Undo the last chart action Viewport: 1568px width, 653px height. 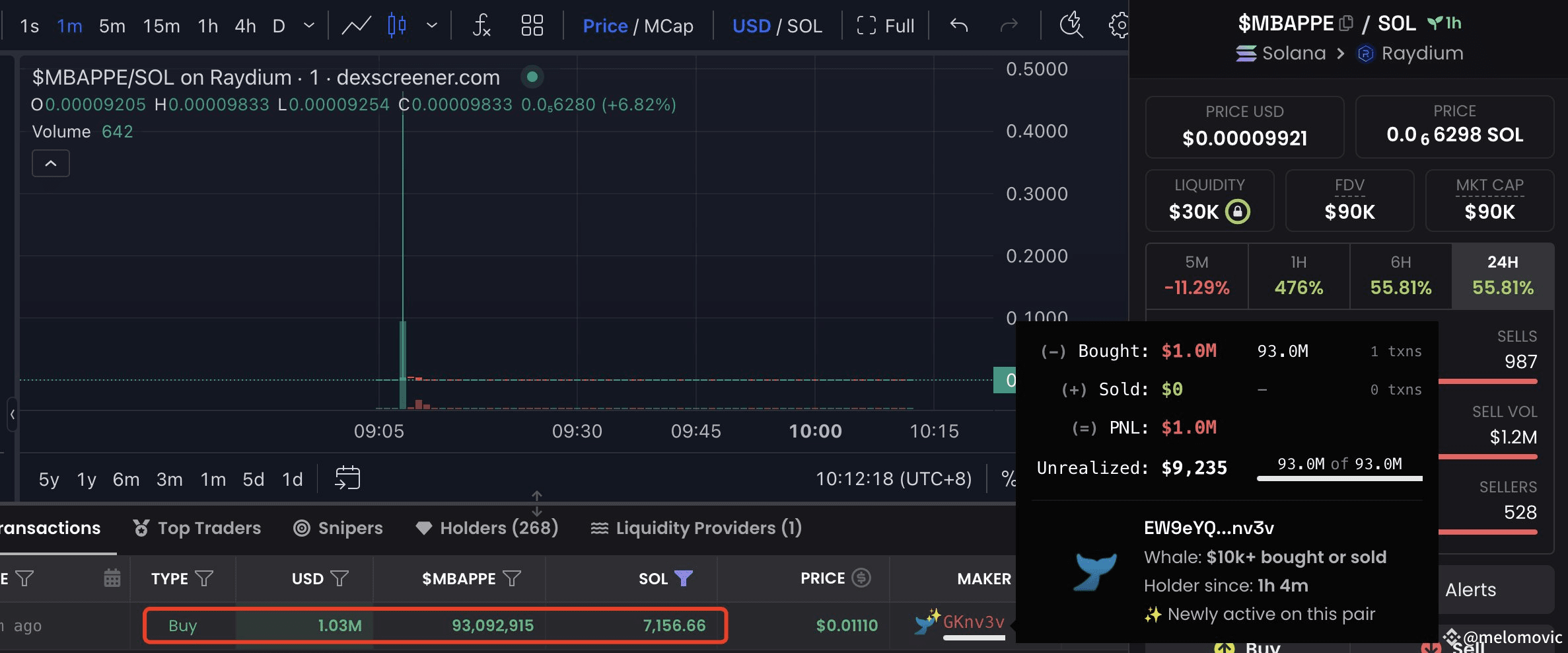[958, 26]
